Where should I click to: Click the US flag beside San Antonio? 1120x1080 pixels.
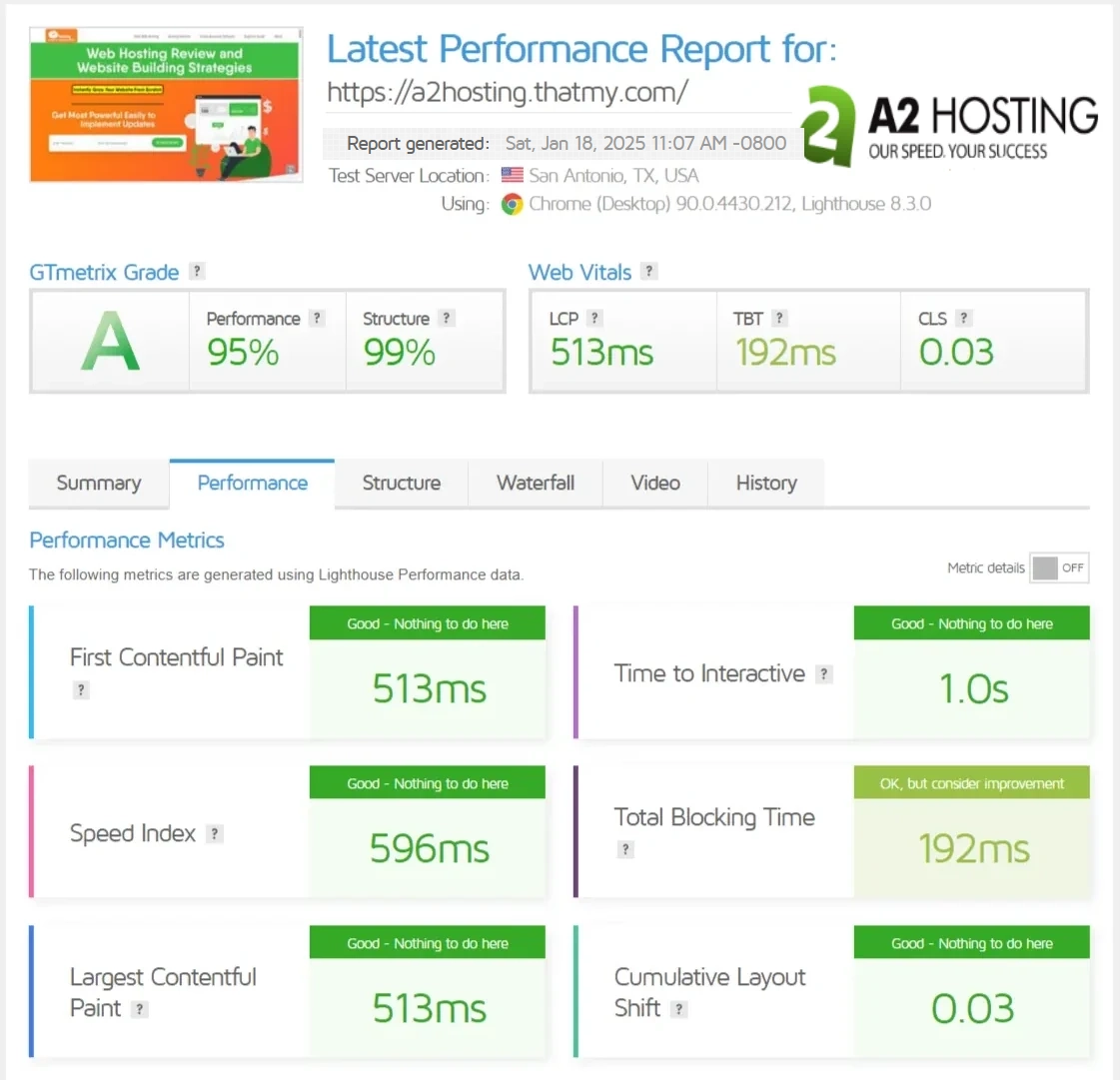coord(512,175)
